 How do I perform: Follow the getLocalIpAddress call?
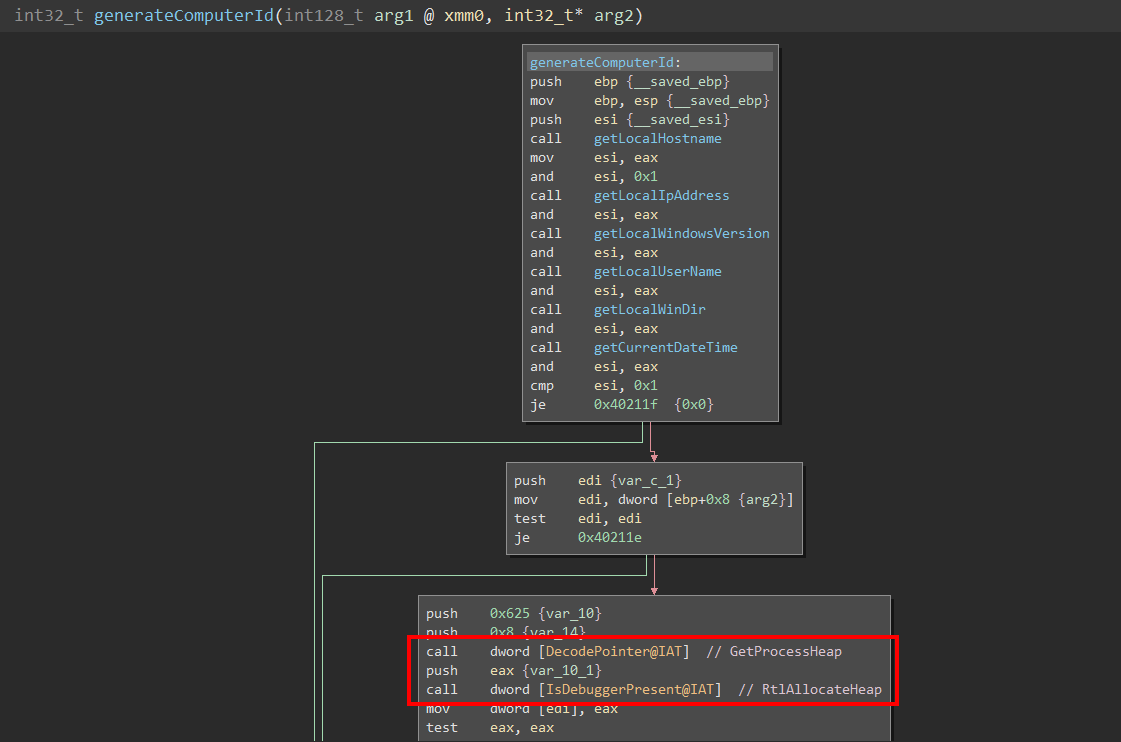(x=661, y=195)
